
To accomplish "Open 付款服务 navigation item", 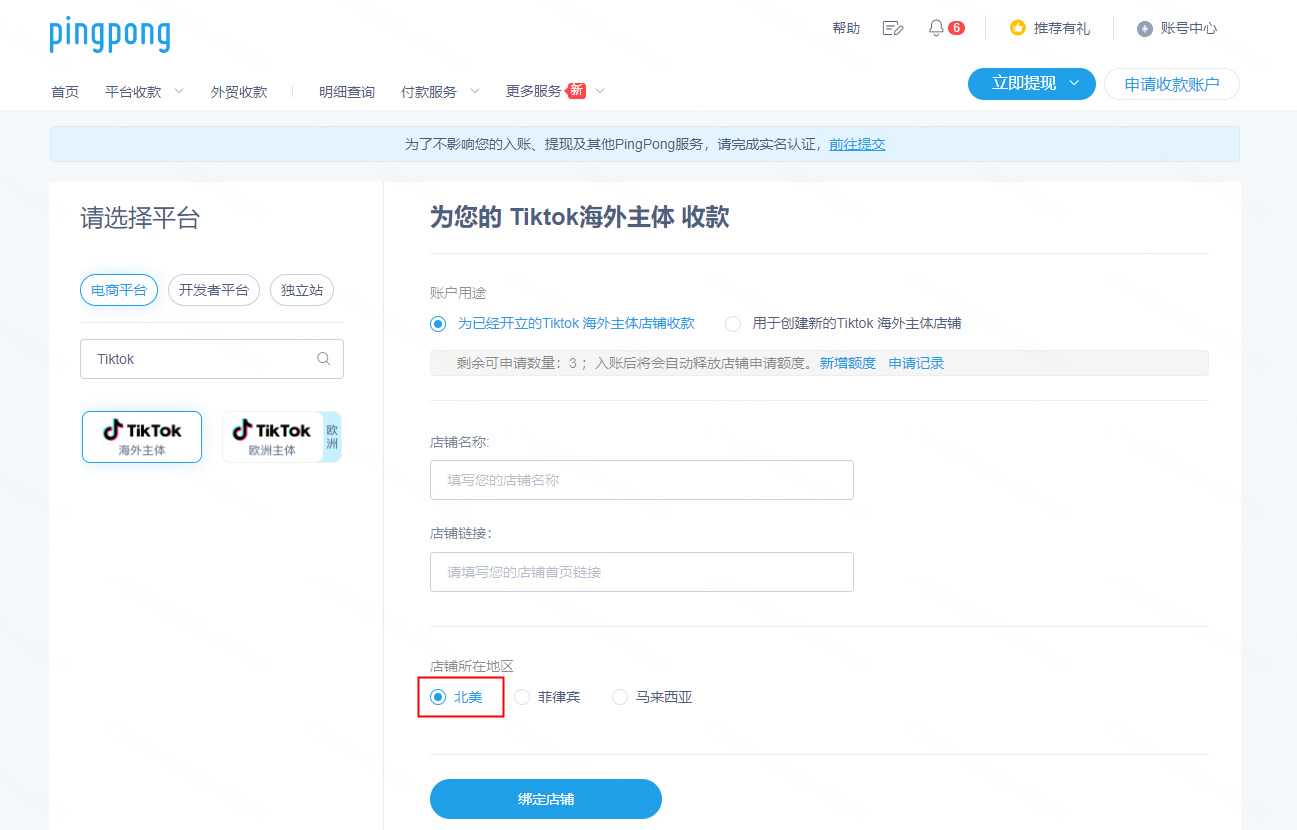I will pos(429,91).
